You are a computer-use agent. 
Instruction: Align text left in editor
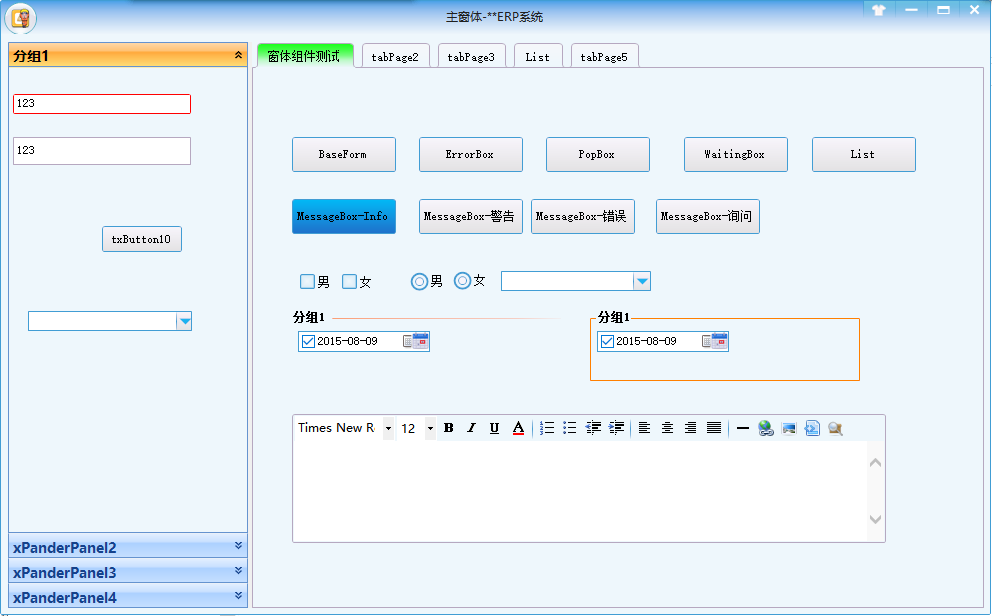644,428
